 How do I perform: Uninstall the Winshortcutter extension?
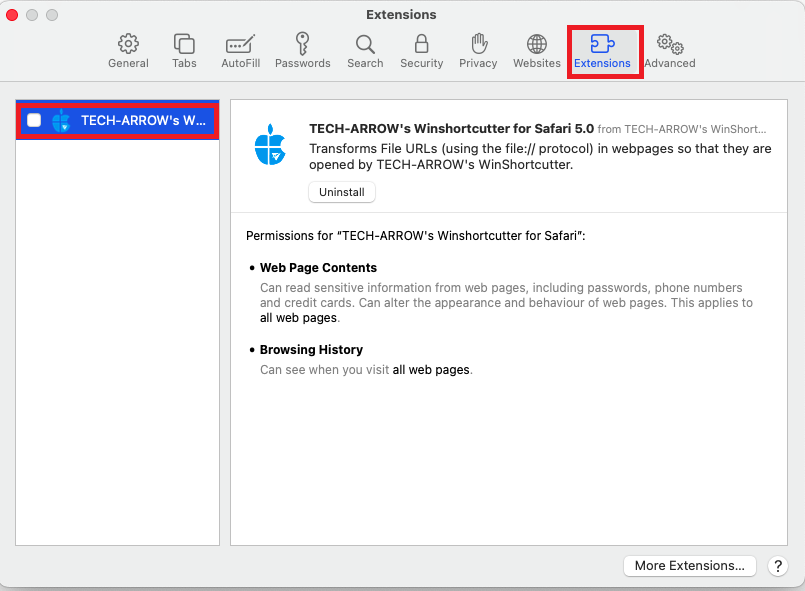click(x=342, y=192)
